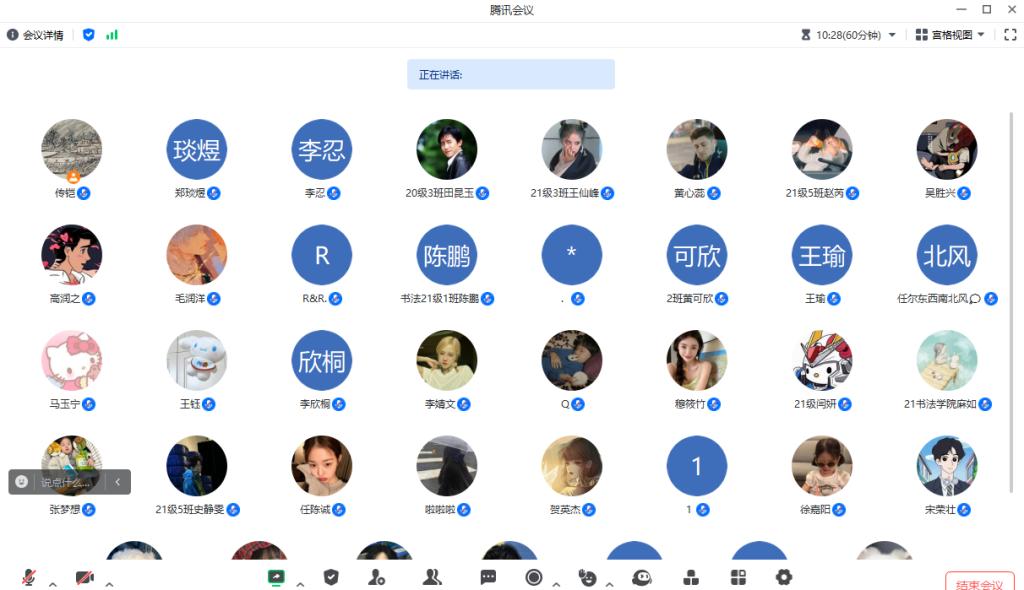The image size is (1024, 590).
Task: Select the 陈鹏 participant avatar
Action: 447,255
